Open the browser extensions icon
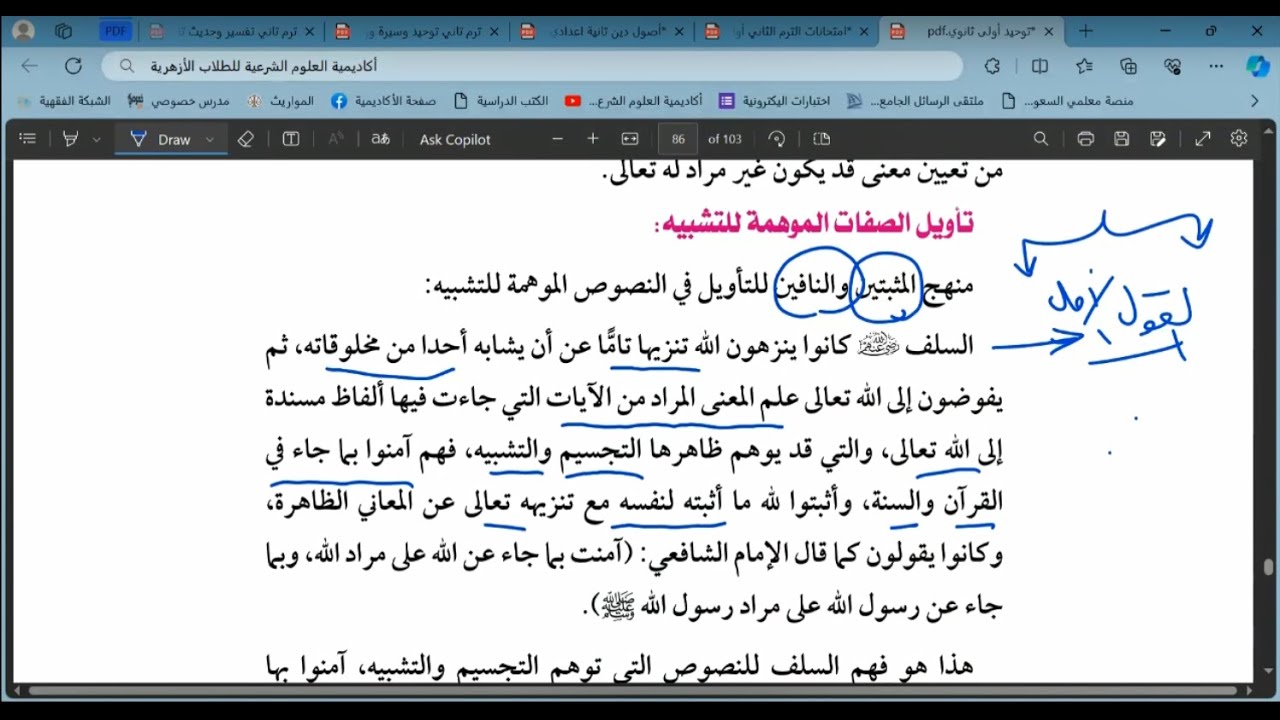 click(x=992, y=66)
